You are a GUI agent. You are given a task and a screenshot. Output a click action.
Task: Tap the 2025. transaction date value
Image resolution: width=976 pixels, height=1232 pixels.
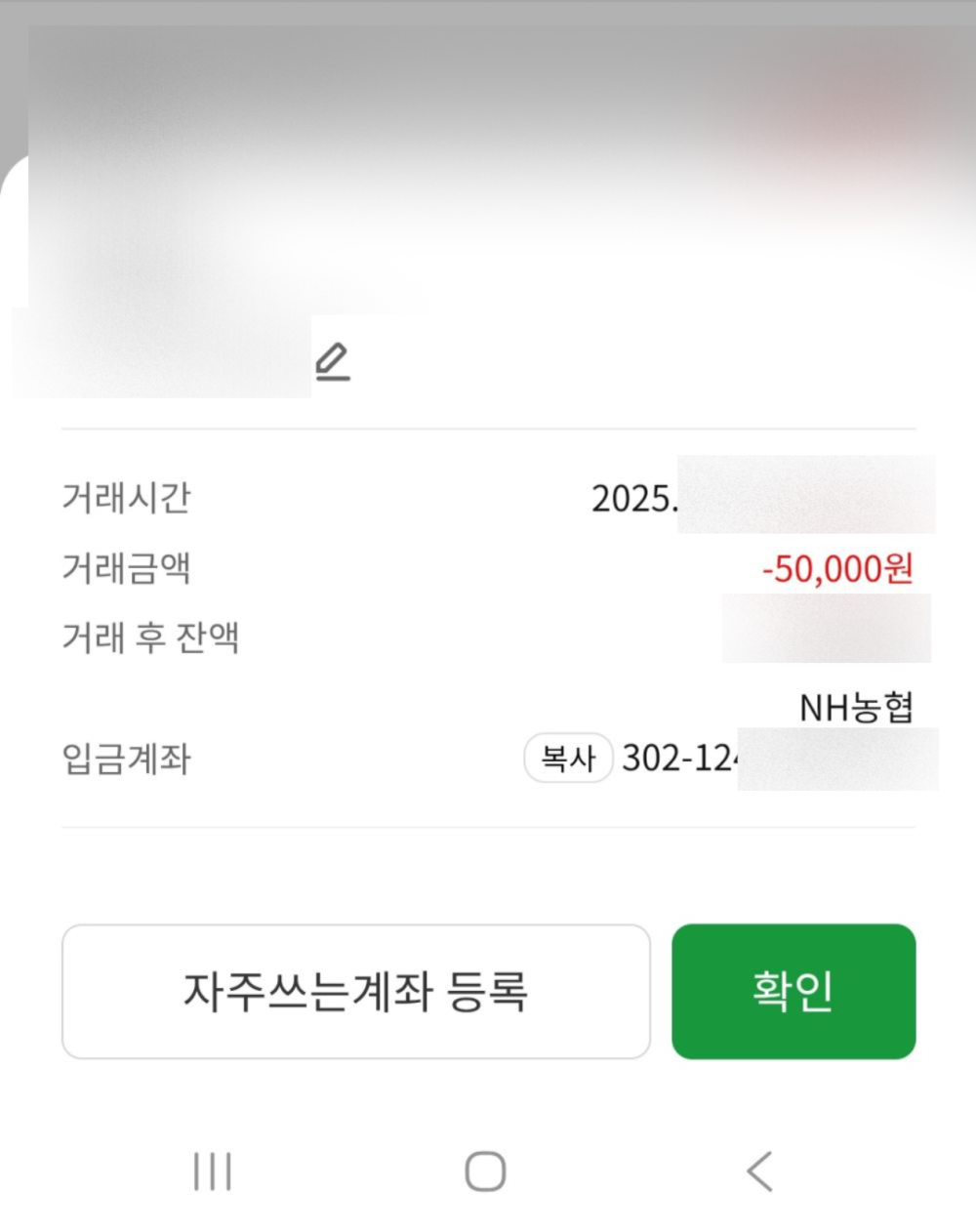pyautogui.click(x=634, y=499)
